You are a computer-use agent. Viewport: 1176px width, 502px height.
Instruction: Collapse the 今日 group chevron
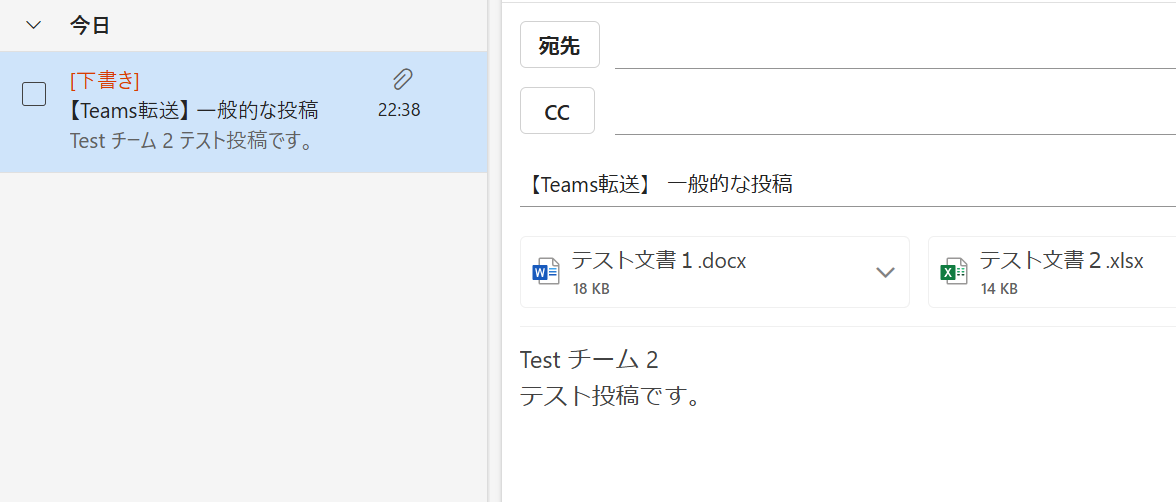[34, 25]
